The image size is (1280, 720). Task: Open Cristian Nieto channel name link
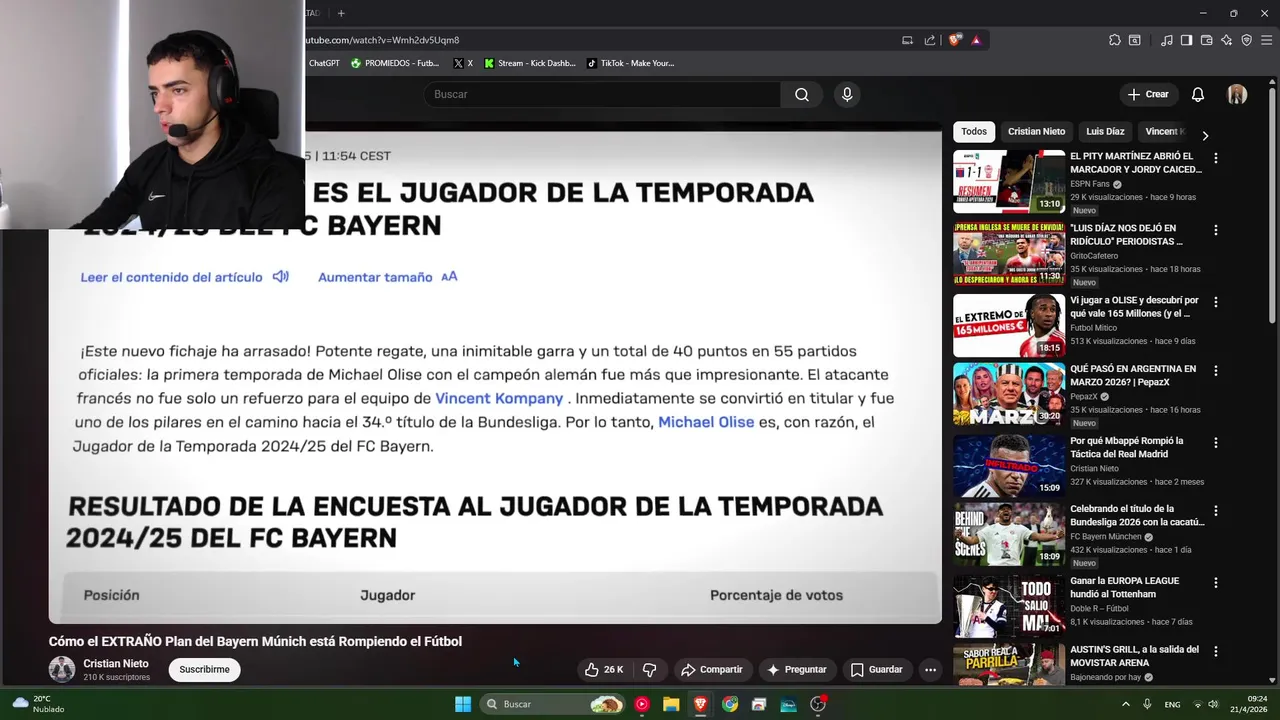(116, 664)
